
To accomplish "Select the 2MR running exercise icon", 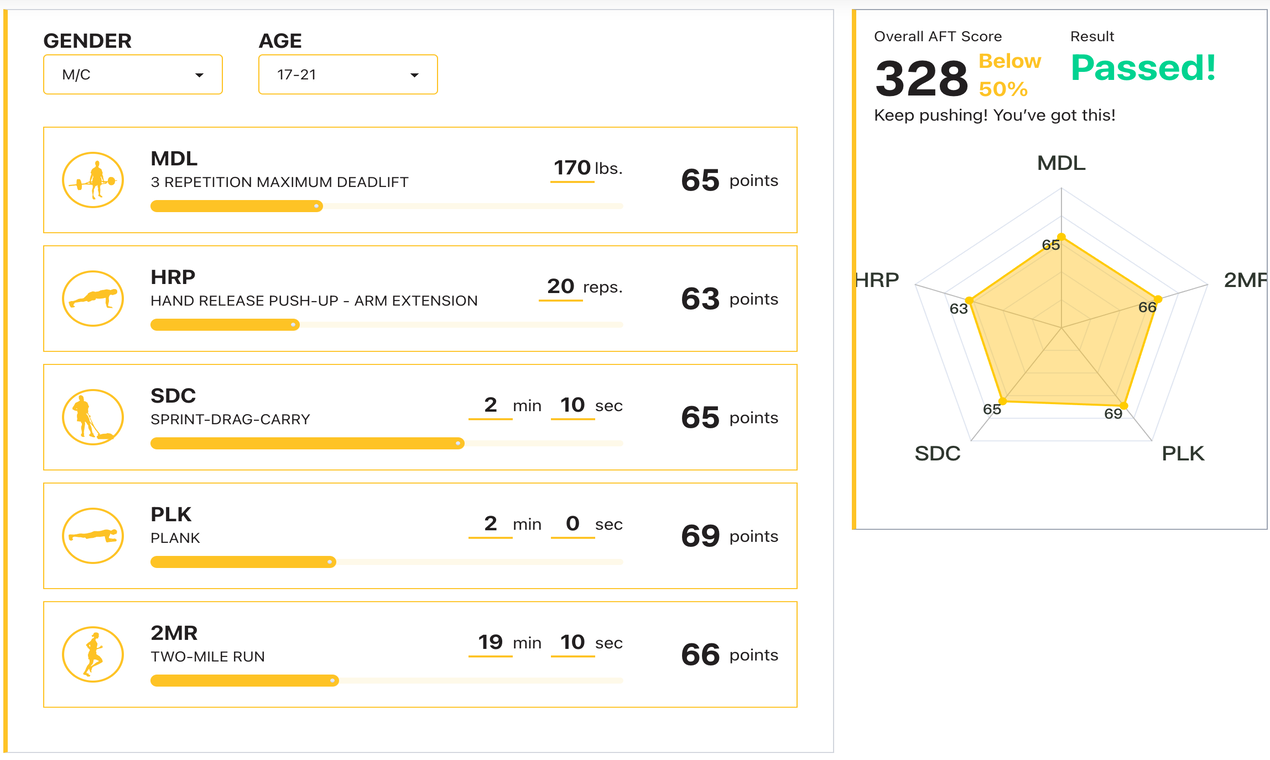I will pos(92,654).
